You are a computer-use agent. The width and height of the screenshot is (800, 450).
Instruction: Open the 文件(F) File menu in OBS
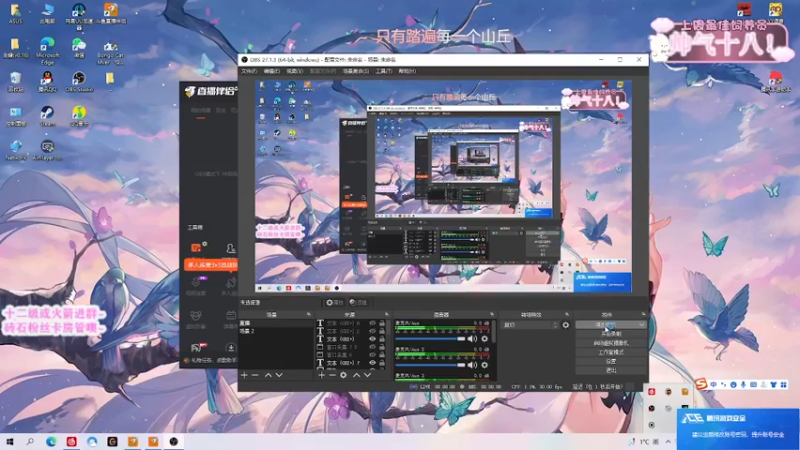coord(248,71)
